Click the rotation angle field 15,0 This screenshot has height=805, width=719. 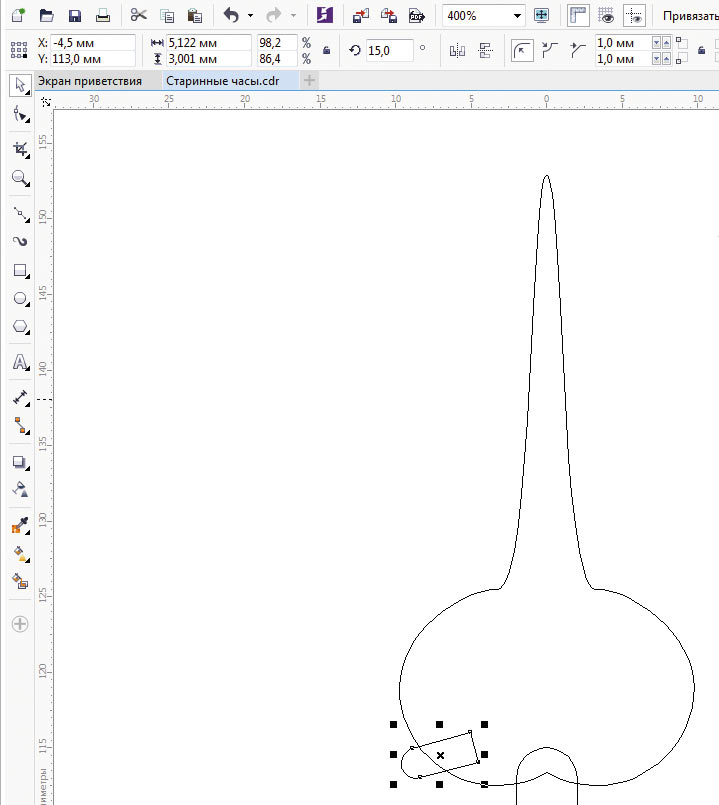click(x=389, y=50)
